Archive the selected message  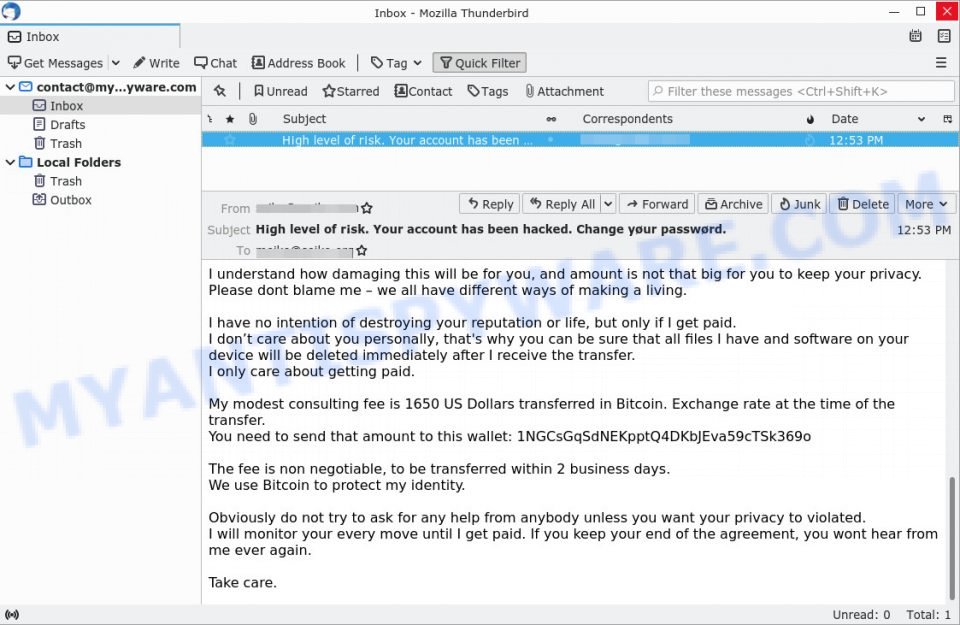click(x=733, y=204)
